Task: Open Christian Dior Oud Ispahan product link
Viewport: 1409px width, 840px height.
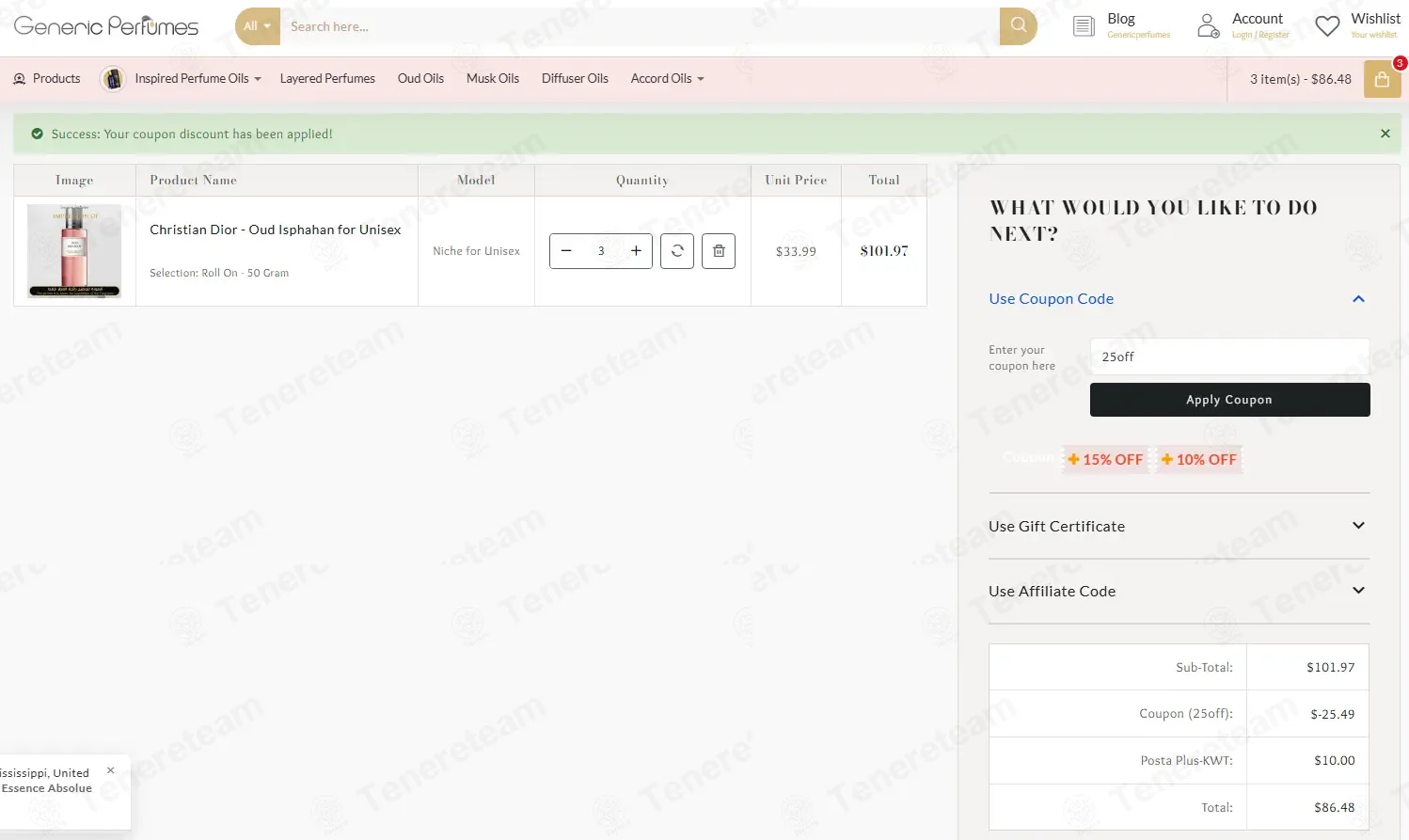Action: pos(276,230)
